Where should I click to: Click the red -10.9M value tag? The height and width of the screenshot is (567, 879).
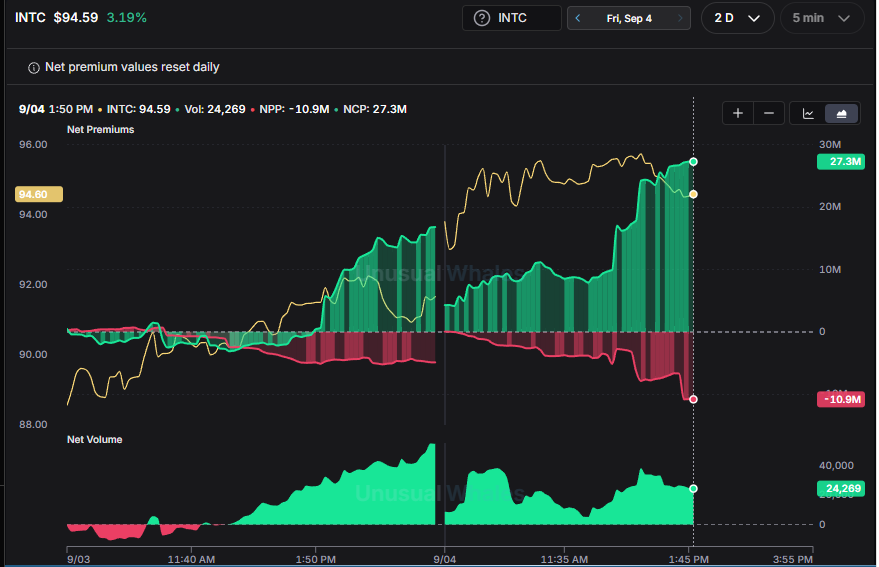click(x=841, y=399)
